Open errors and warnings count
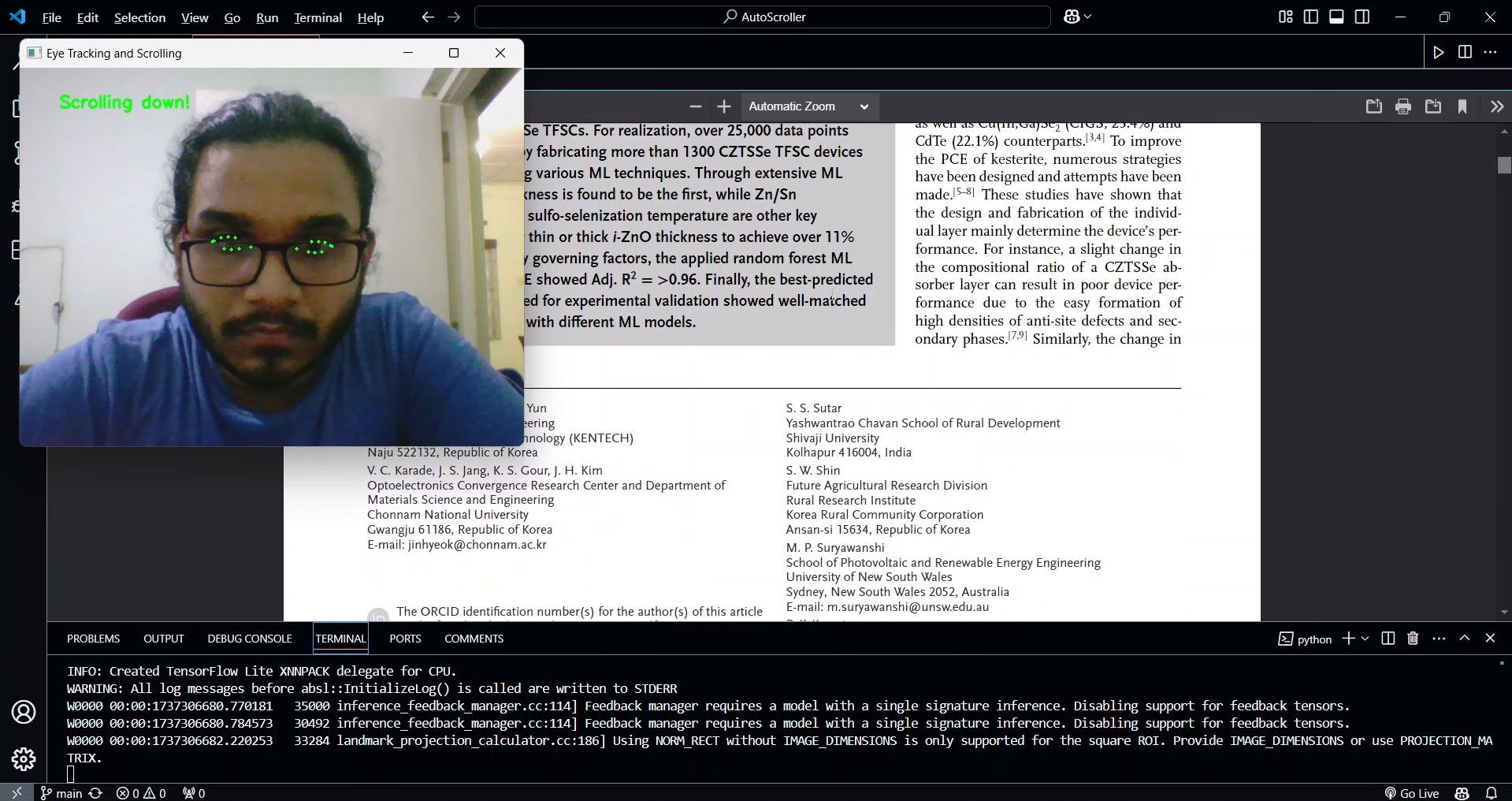Viewport: 1512px width, 801px height. coord(141,792)
